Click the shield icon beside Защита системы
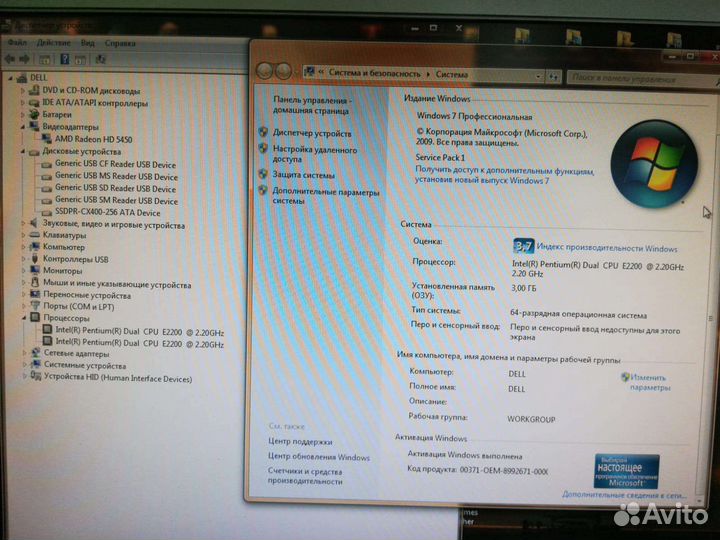This screenshot has height=540, width=720. pyautogui.click(x=263, y=174)
